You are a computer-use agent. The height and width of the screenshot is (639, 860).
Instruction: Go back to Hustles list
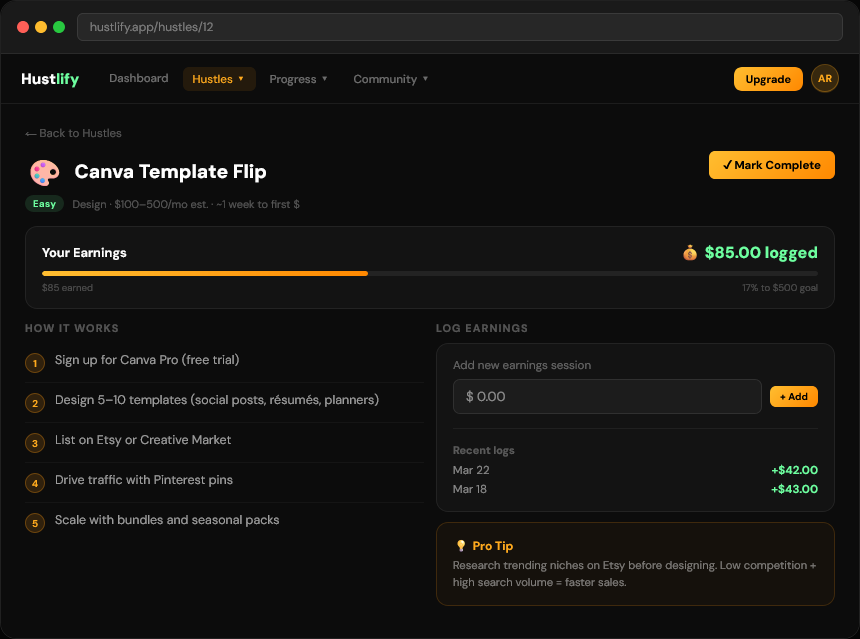pos(73,133)
